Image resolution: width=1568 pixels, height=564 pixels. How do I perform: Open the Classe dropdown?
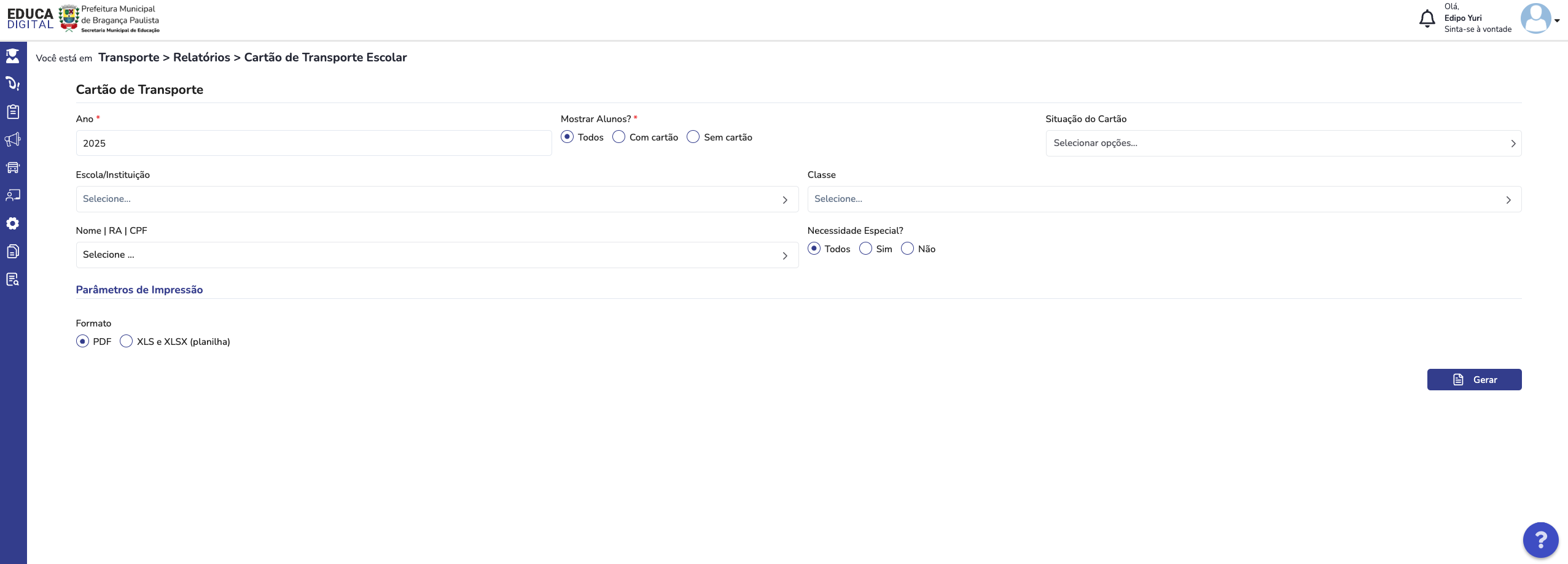[x=1164, y=199]
